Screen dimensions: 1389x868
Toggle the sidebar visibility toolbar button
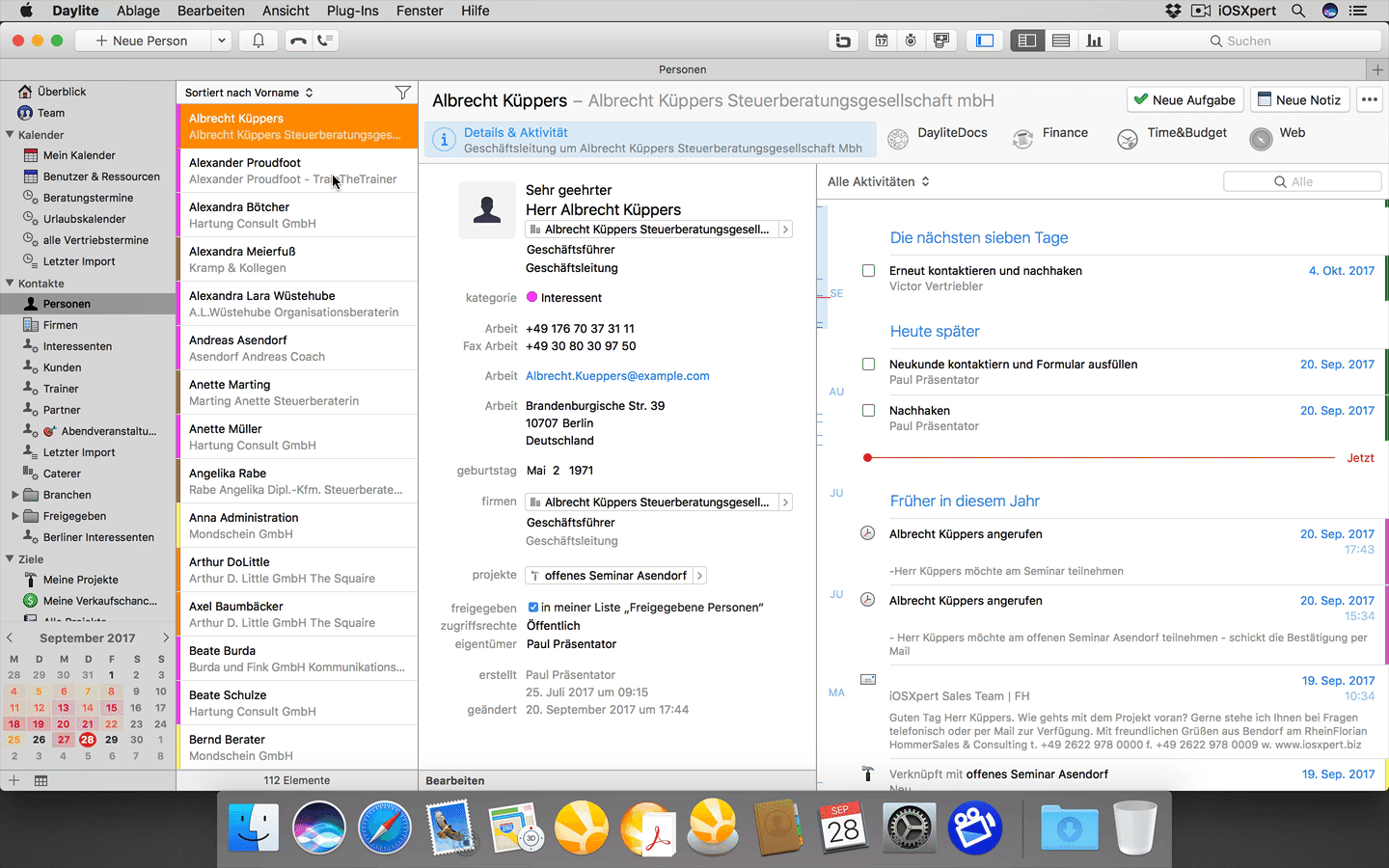985,41
